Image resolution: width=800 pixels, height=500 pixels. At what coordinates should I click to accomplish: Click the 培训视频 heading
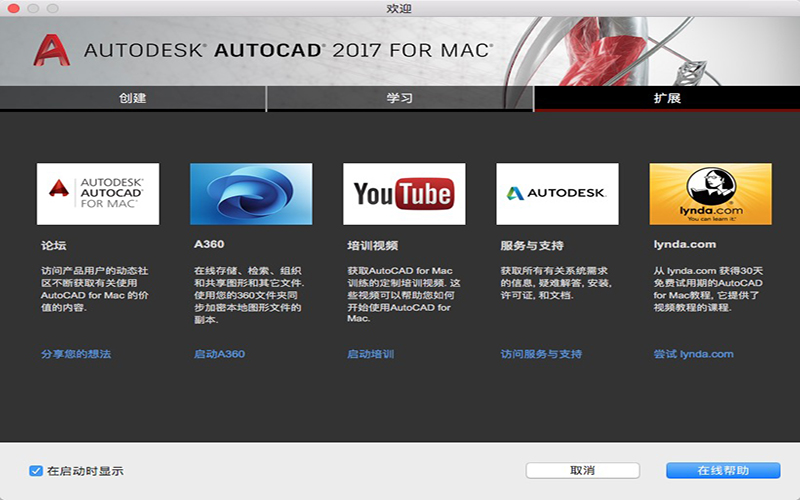[372, 245]
